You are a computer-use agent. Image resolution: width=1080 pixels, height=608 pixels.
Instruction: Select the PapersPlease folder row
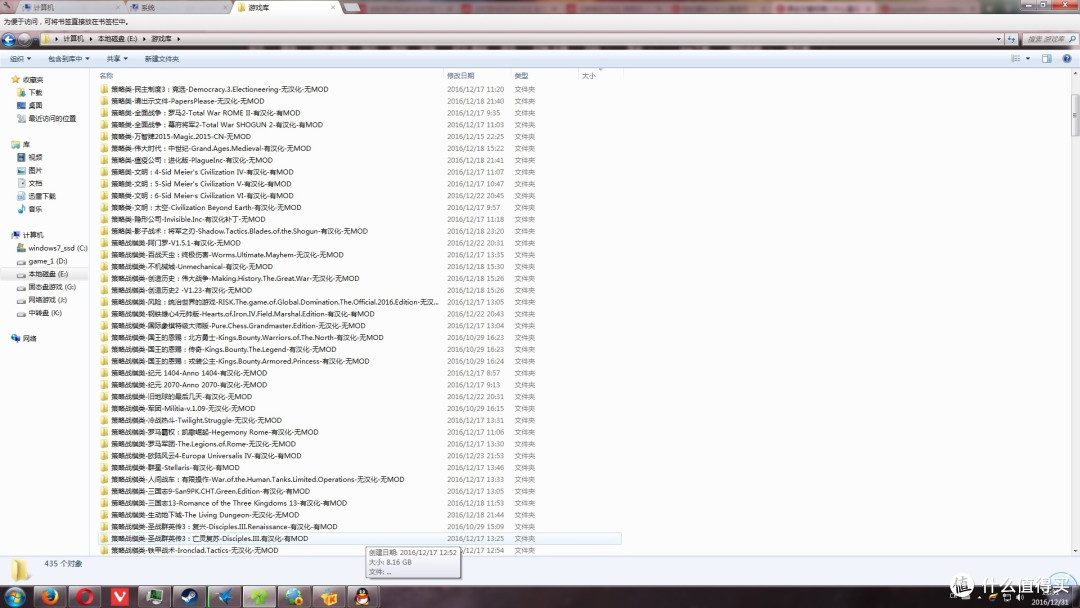(x=360, y=101)
